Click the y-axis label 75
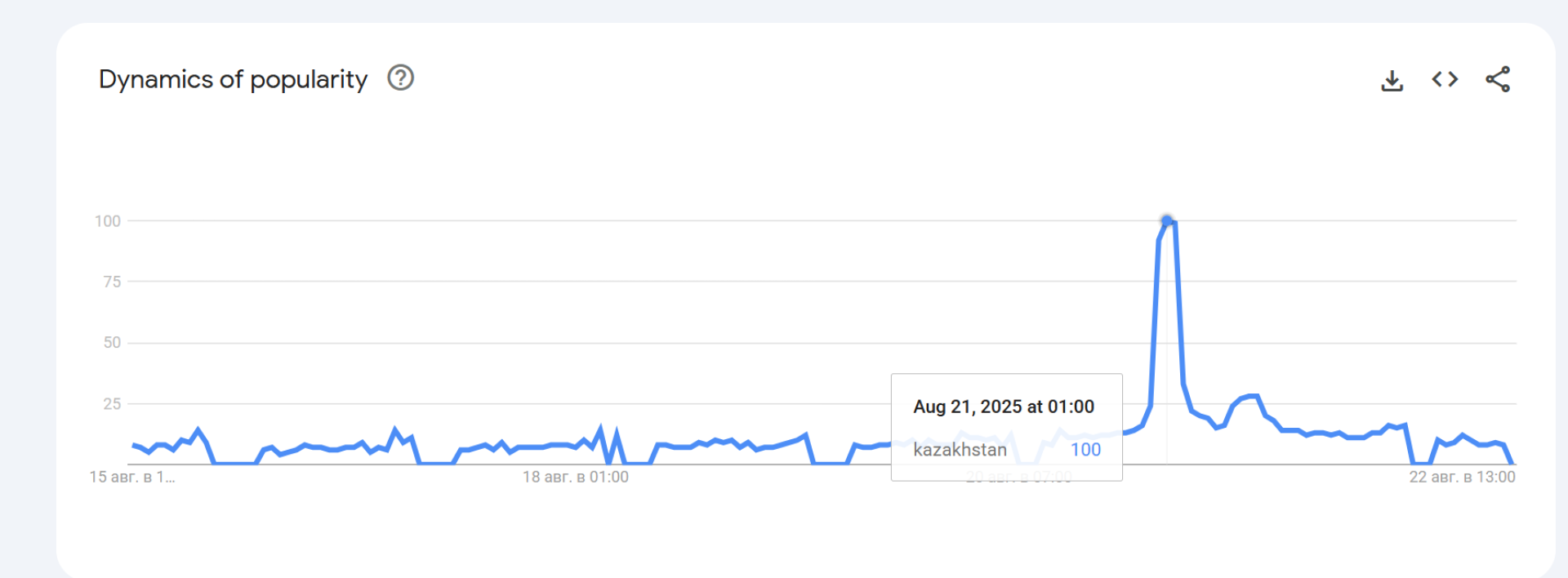 coord(112,282)
